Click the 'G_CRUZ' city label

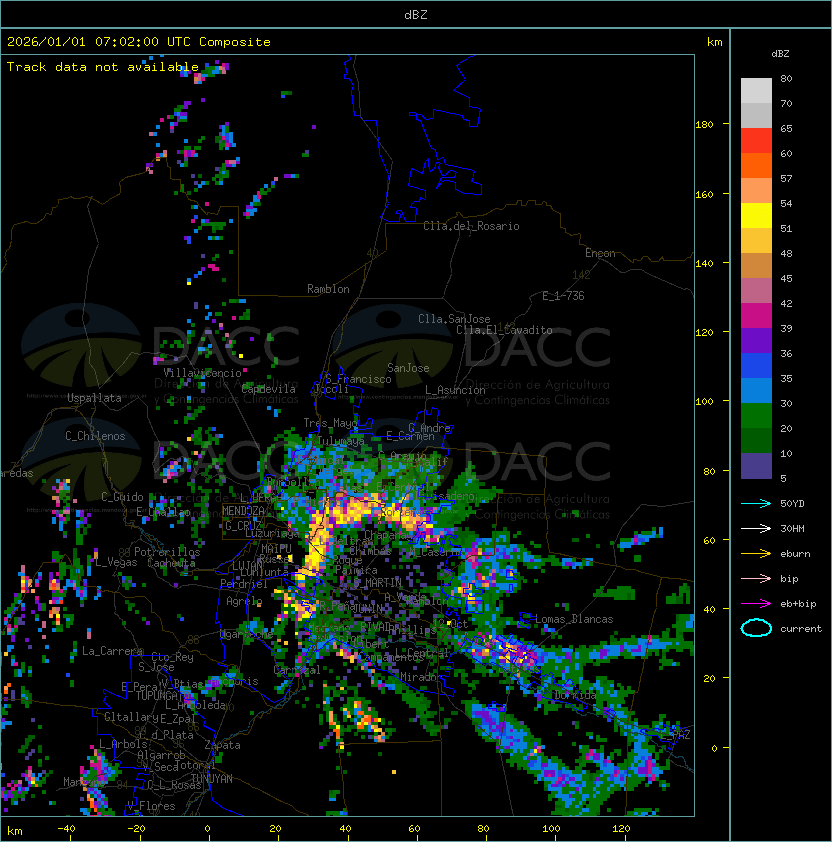pyautogui.click(x=243, y=526)
